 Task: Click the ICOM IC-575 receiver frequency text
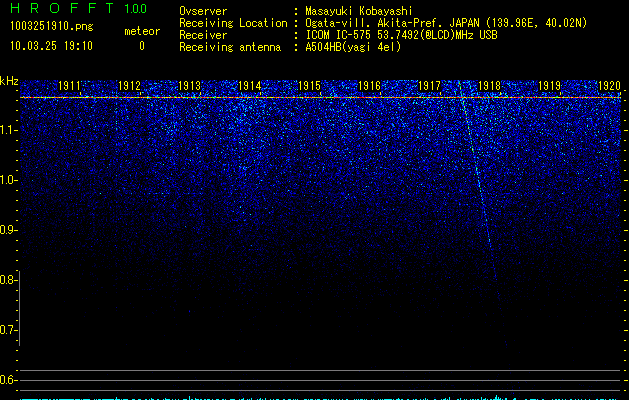coord(401,35)
